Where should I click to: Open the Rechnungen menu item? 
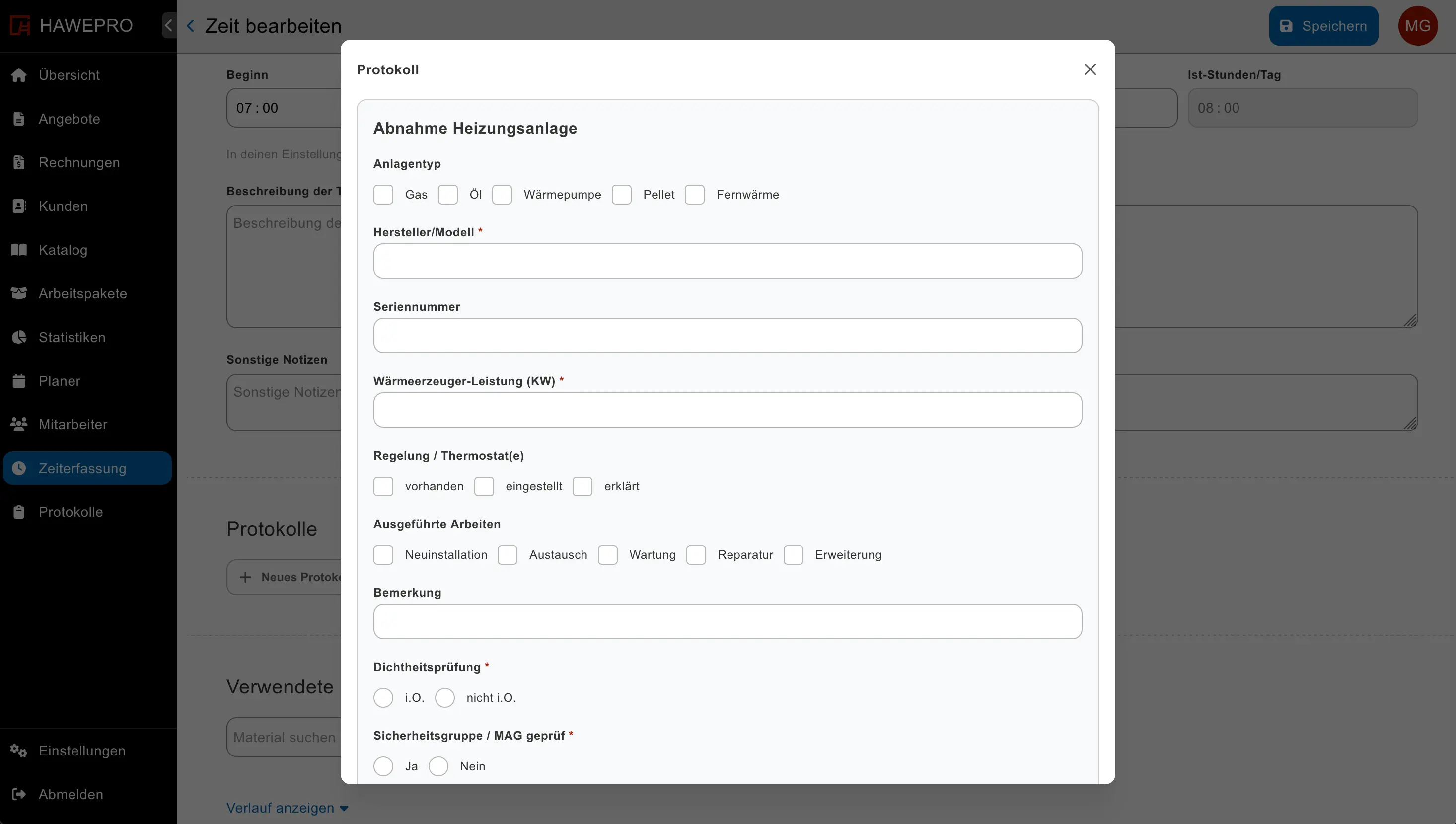[x=79, y=163]
